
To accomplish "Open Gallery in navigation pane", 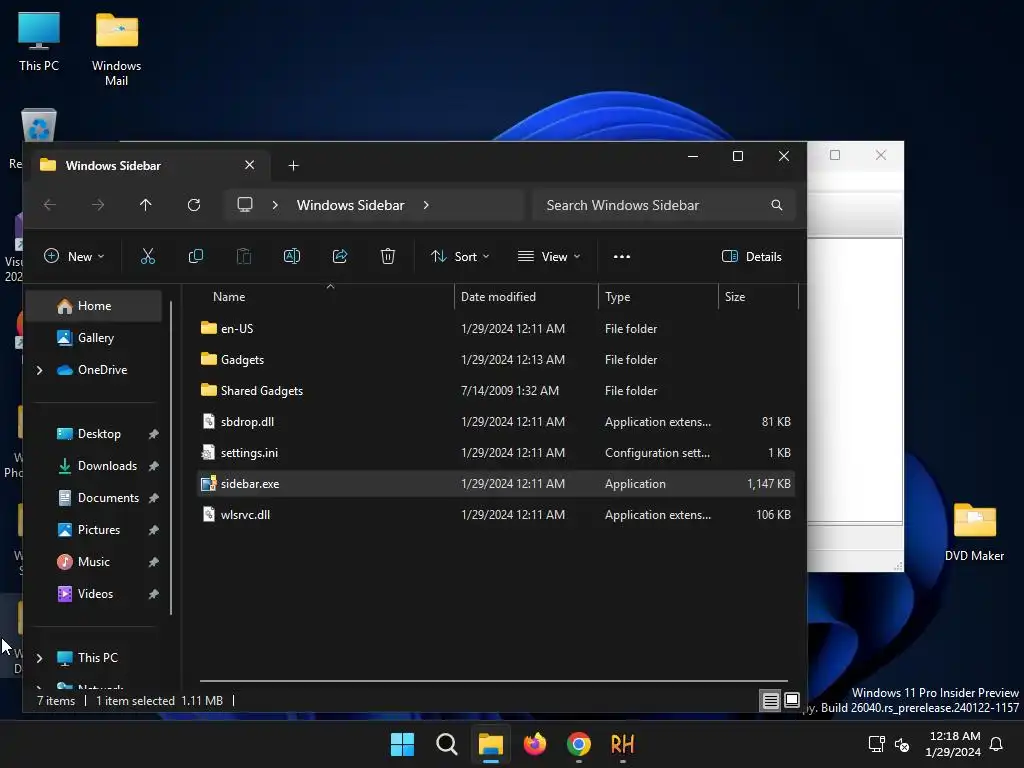I will point(95,338).
